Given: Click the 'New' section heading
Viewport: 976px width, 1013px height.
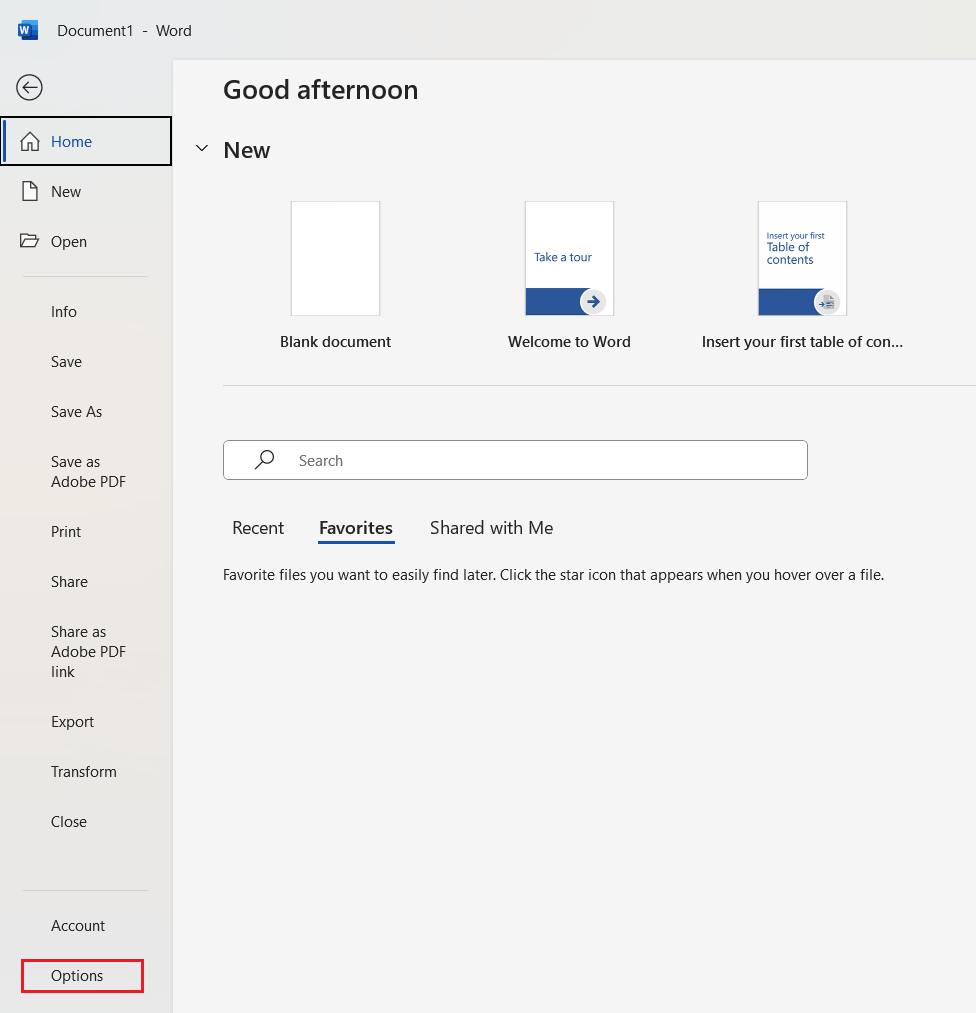Looking at the screenshot, I should (x=247, y=150).
